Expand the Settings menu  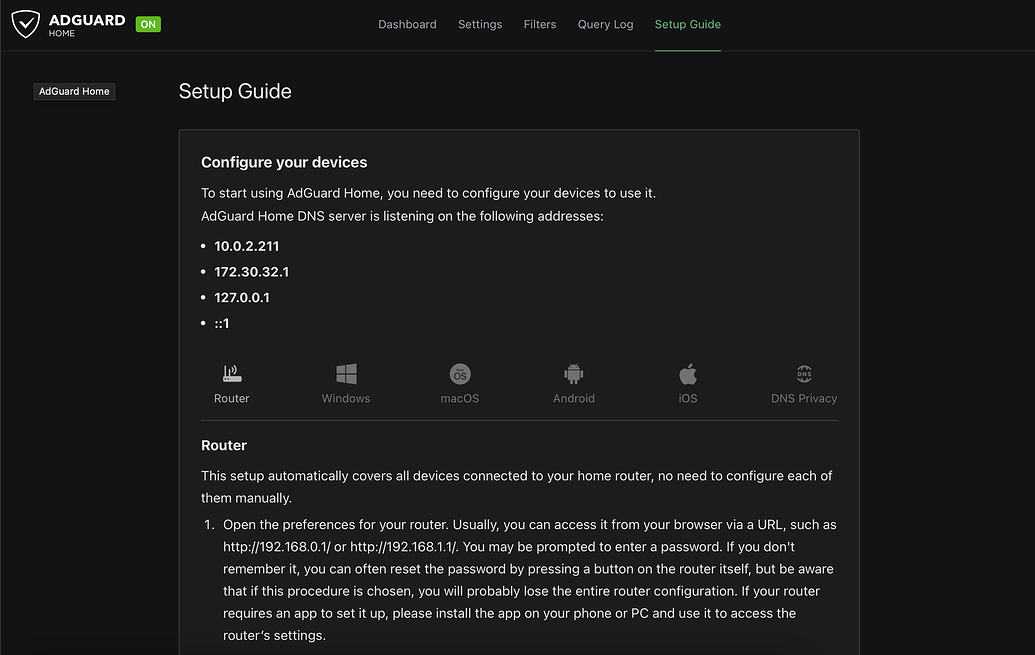coord(480,24)
